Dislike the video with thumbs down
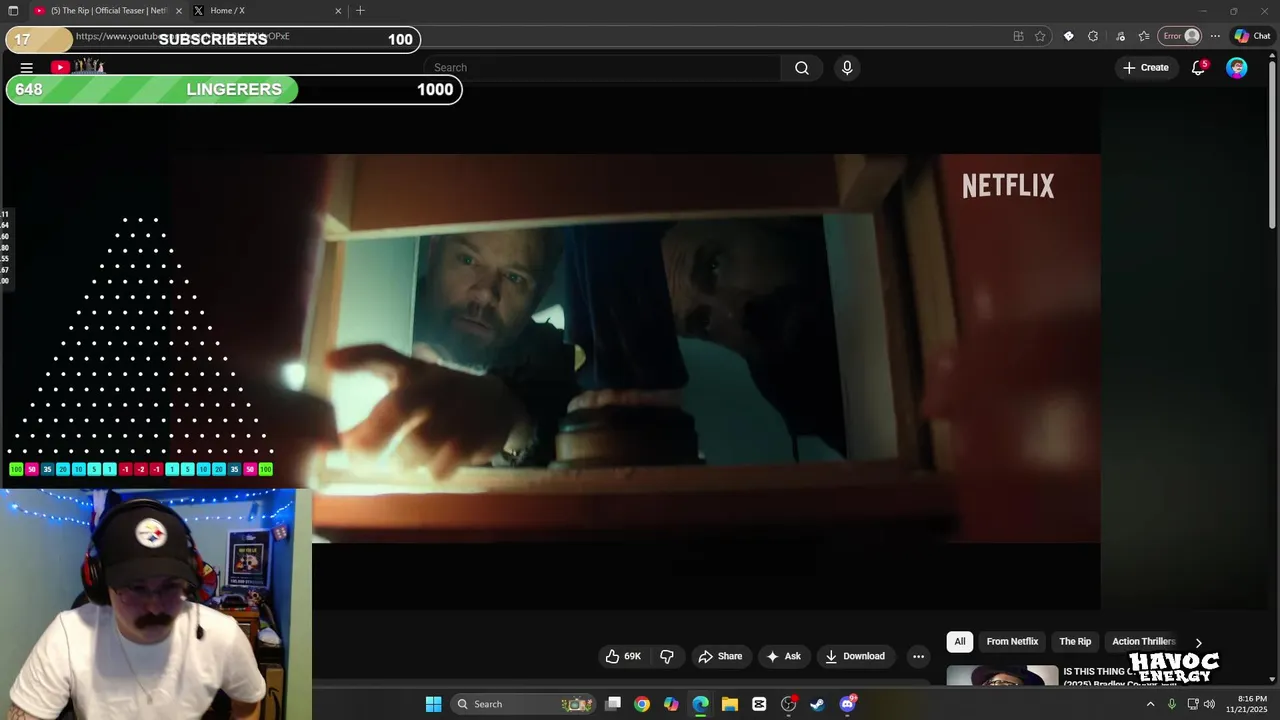 point(667,656)
